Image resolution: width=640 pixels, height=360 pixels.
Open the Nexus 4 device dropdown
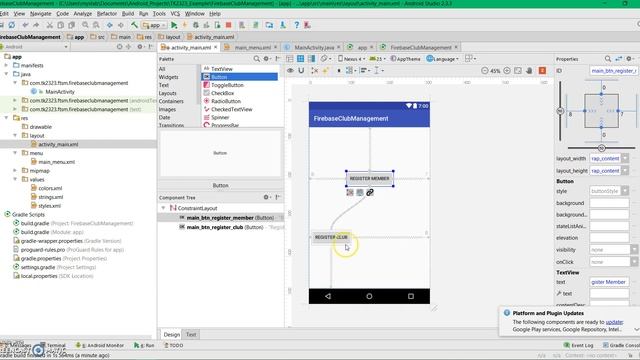(x=351, y=59)
